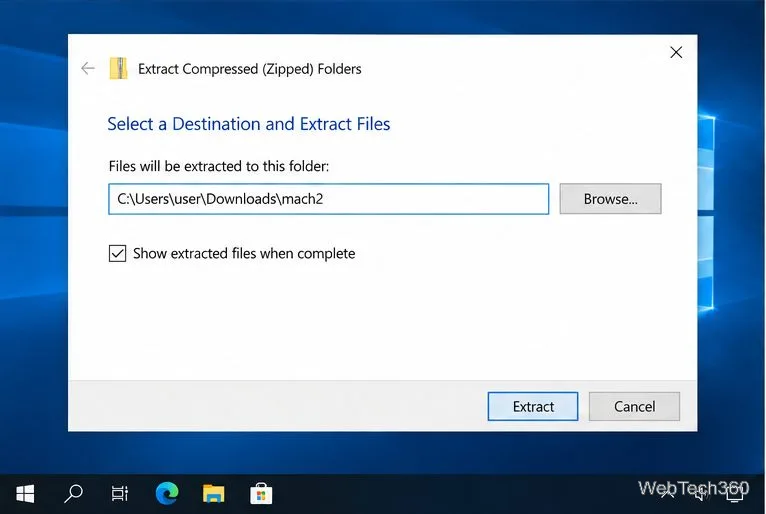Uncheck Show extracted files when complete
Viewport: 766px width, 514px height.
tap(117, 254)
